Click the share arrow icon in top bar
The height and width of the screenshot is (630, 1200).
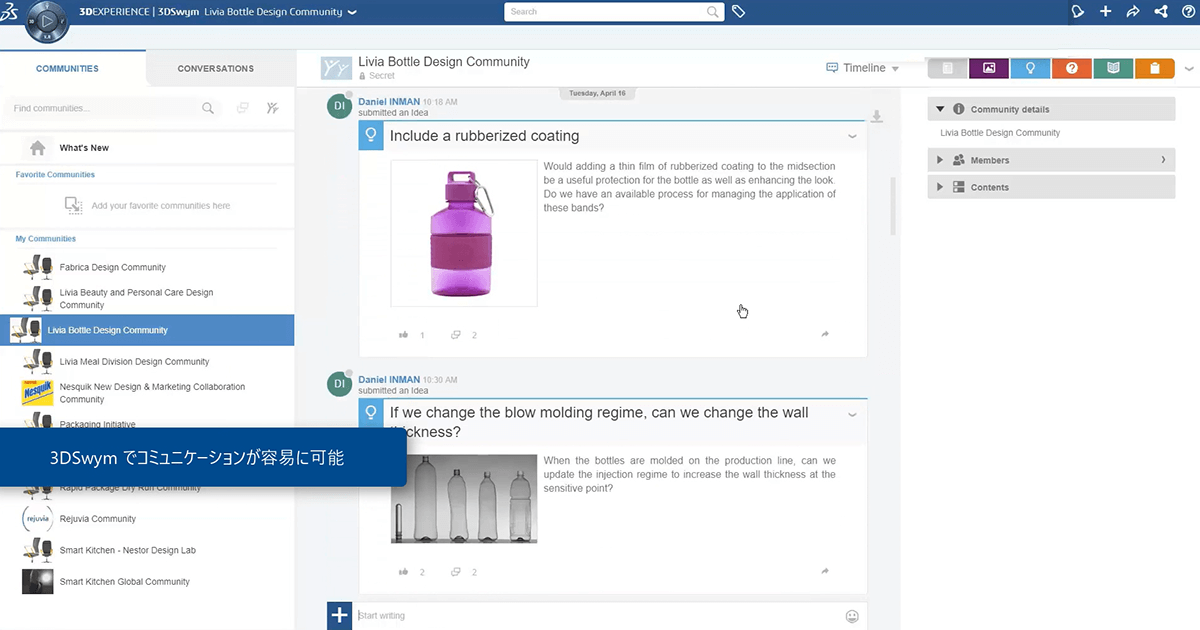[1133, 12]
